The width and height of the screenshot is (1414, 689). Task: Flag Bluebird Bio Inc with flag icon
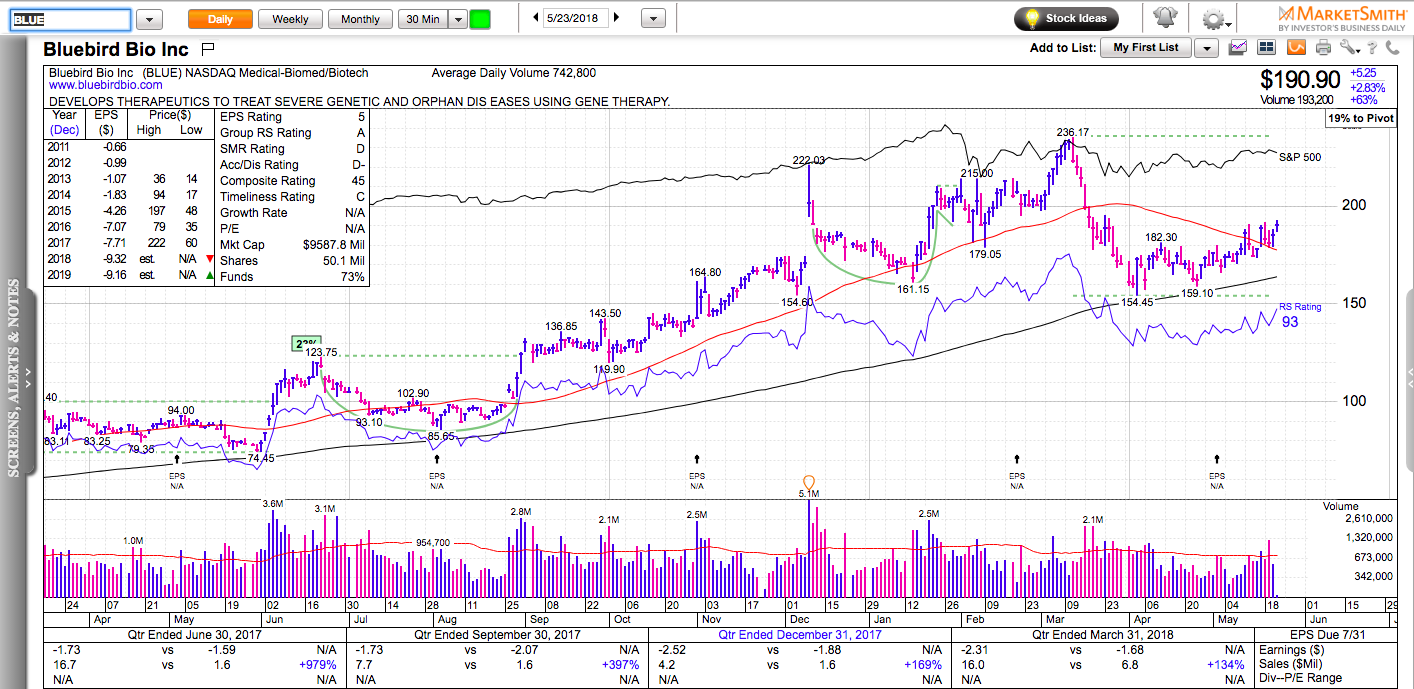(208, 48)
